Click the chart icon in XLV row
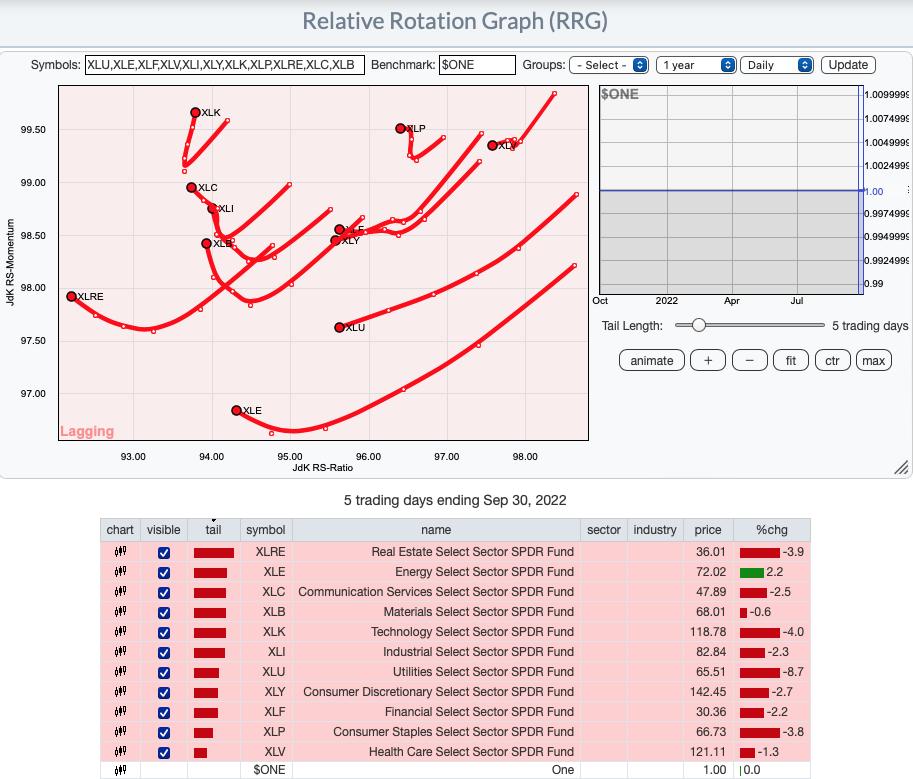913x779 pixels. (x=120, y=752)
